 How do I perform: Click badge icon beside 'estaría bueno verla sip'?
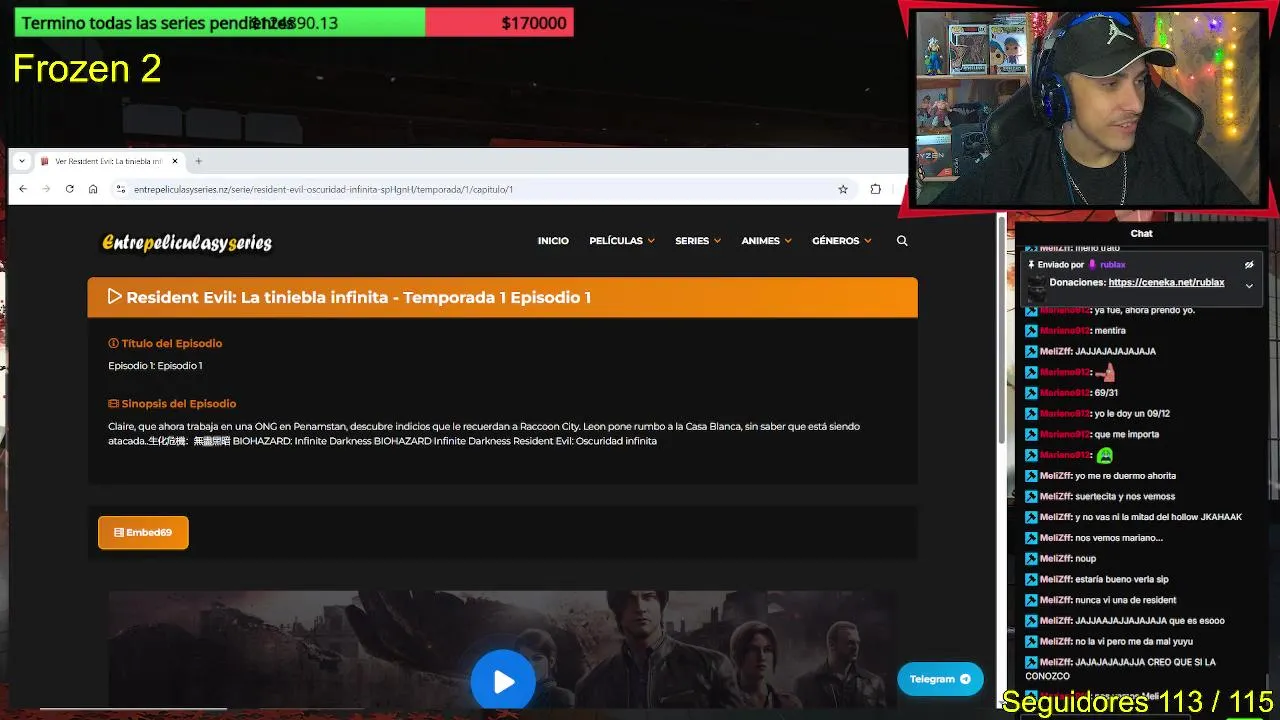(1031, 580)
